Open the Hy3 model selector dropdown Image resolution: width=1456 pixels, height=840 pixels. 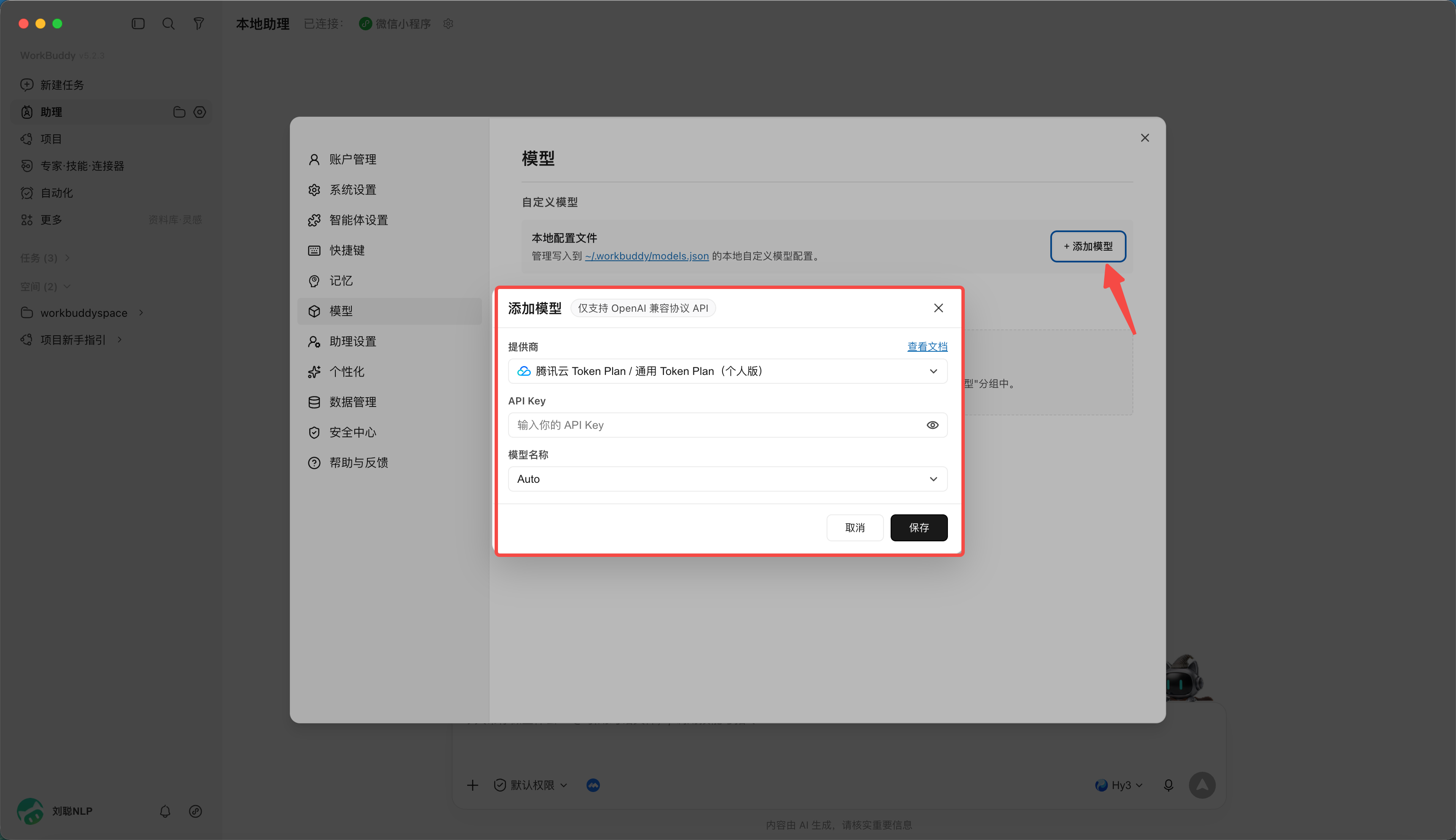(x=1119, y=785)
